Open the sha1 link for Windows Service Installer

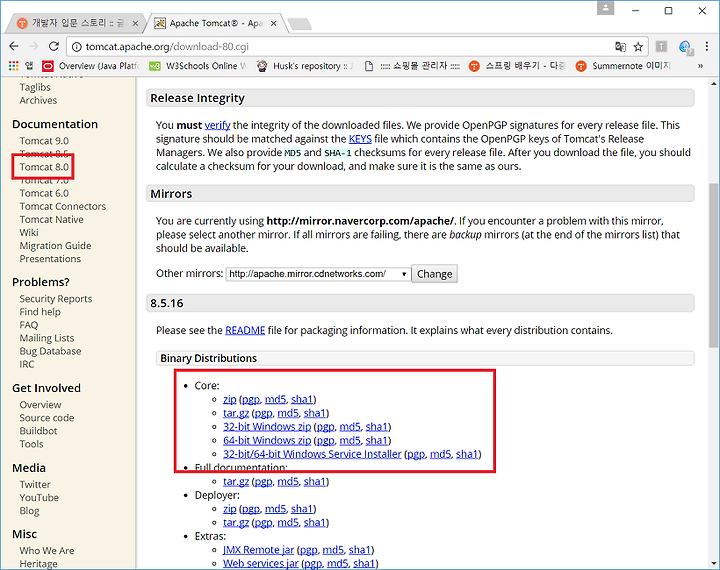[467, 454]
